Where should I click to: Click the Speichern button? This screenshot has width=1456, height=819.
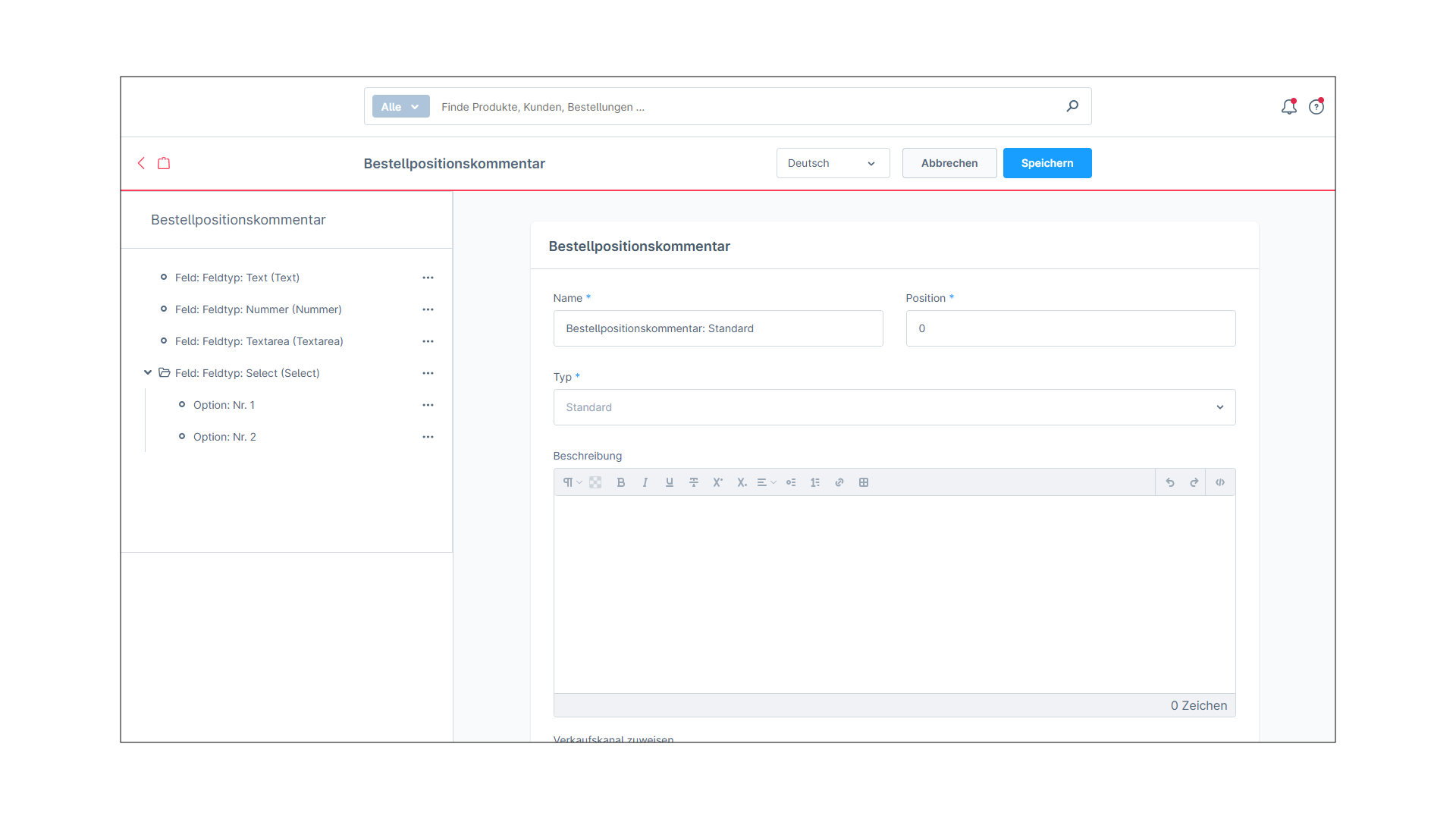pyautogui.click(x=1046, y=163)
